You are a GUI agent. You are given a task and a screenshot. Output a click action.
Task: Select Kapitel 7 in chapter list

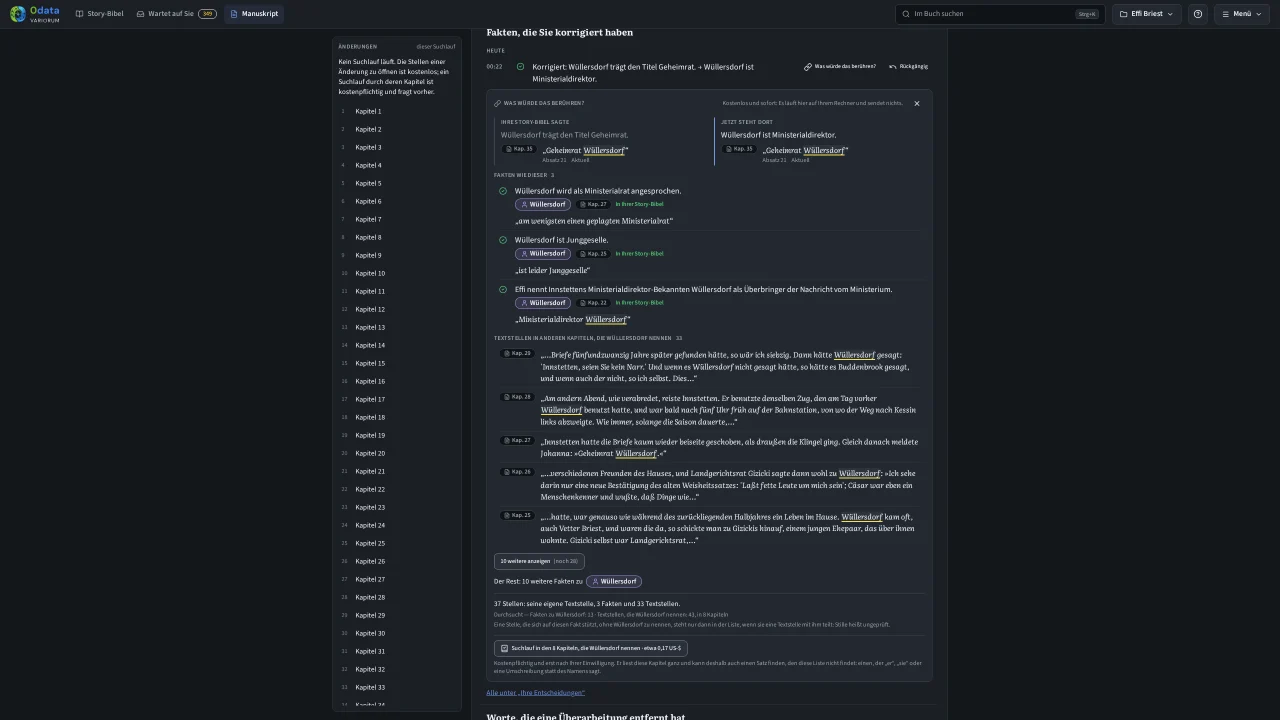397,219
